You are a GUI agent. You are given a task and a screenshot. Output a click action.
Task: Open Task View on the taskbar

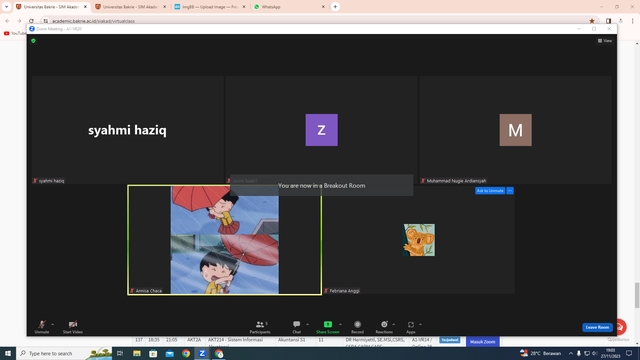click(x=120, y=353)
